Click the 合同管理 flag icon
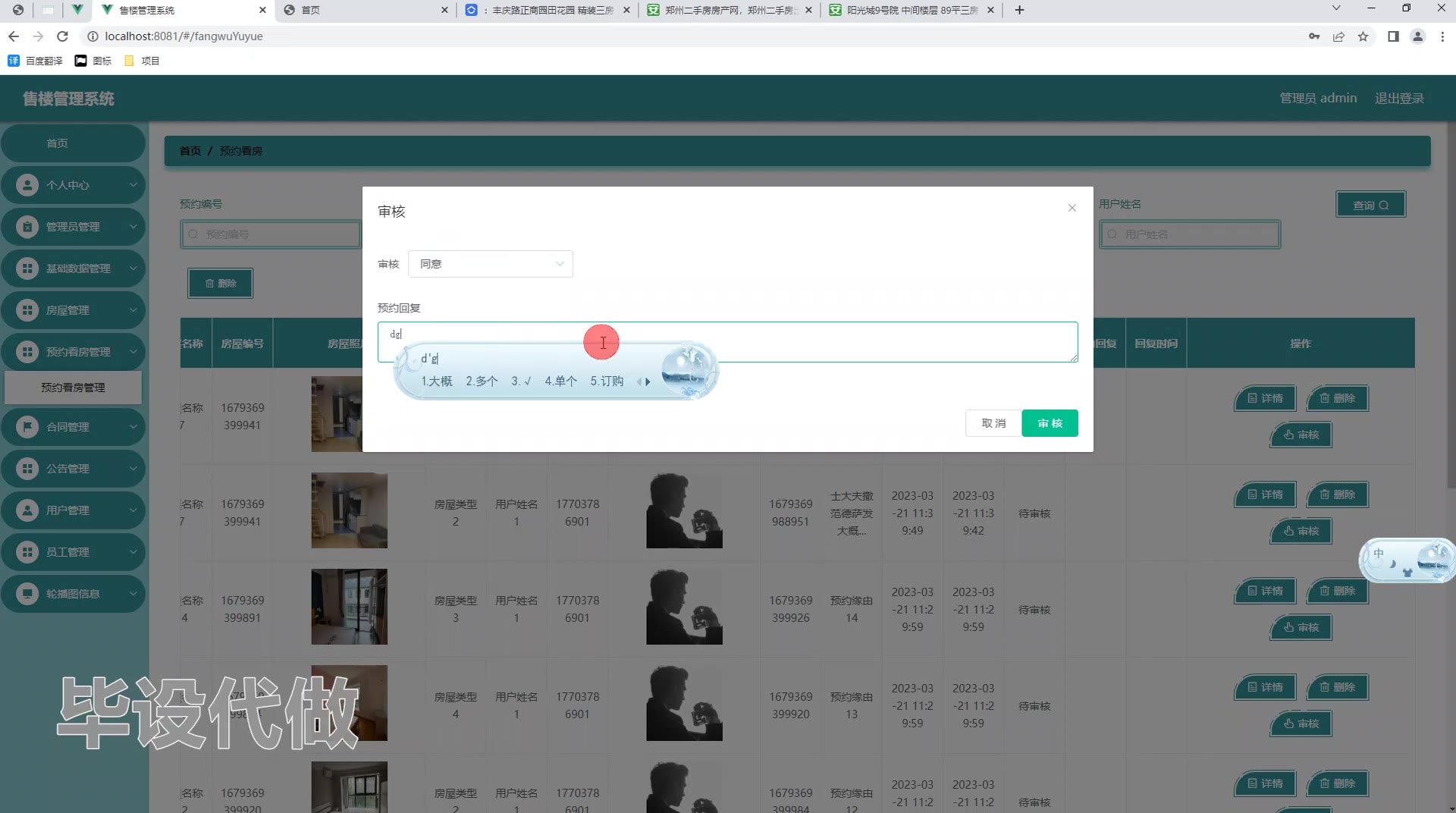 click(27, 427)
